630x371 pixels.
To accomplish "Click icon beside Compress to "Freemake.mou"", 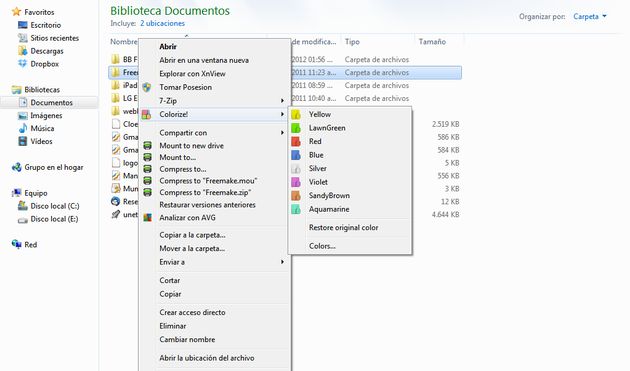I will pos(147,181).
